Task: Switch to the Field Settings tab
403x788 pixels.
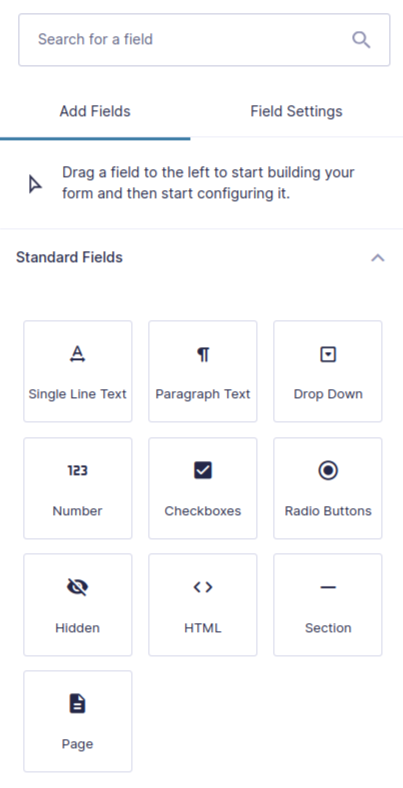Action: pos(296,111)
